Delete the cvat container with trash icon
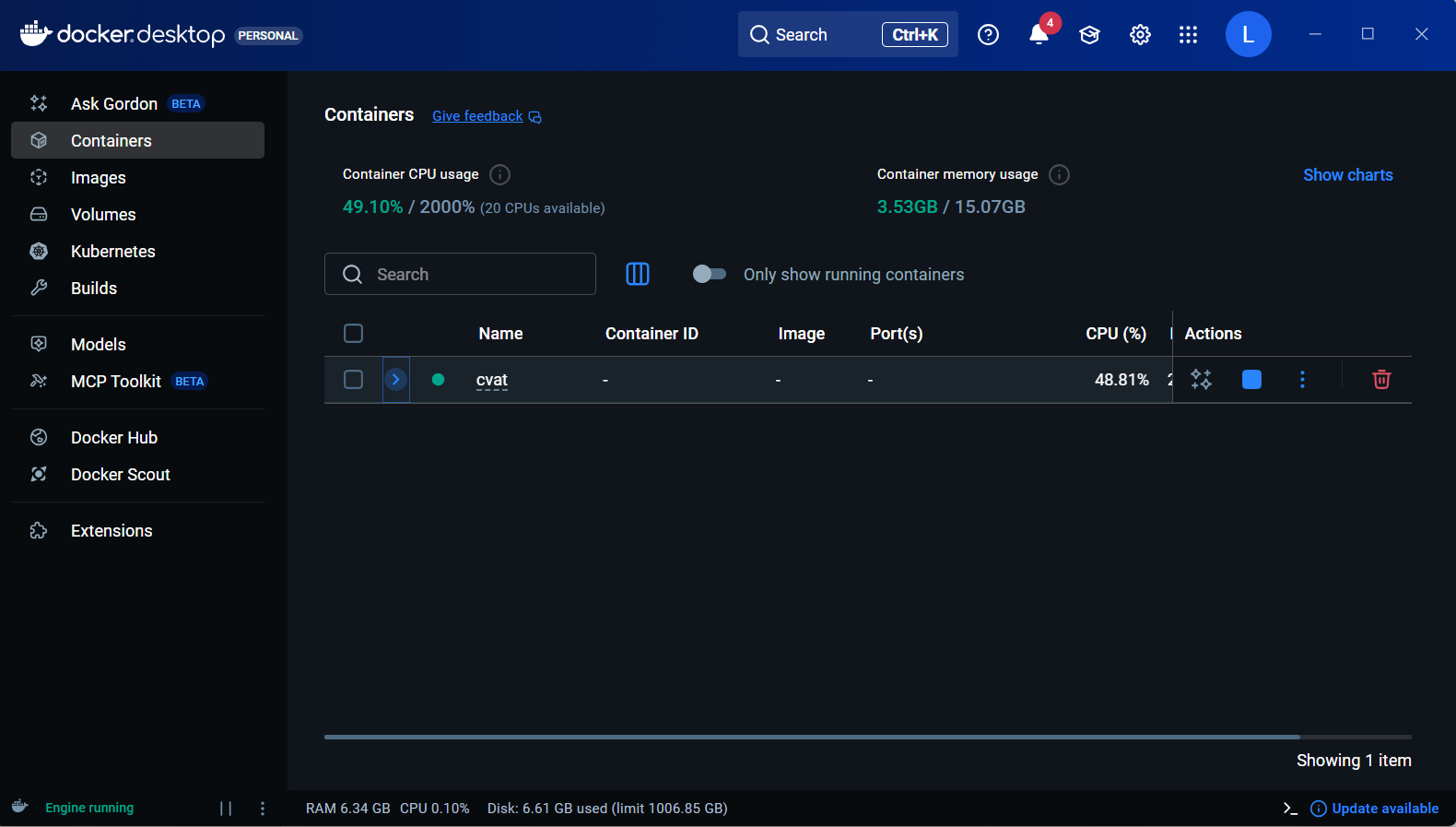The image size is (1456, 827). (1381, 379)
